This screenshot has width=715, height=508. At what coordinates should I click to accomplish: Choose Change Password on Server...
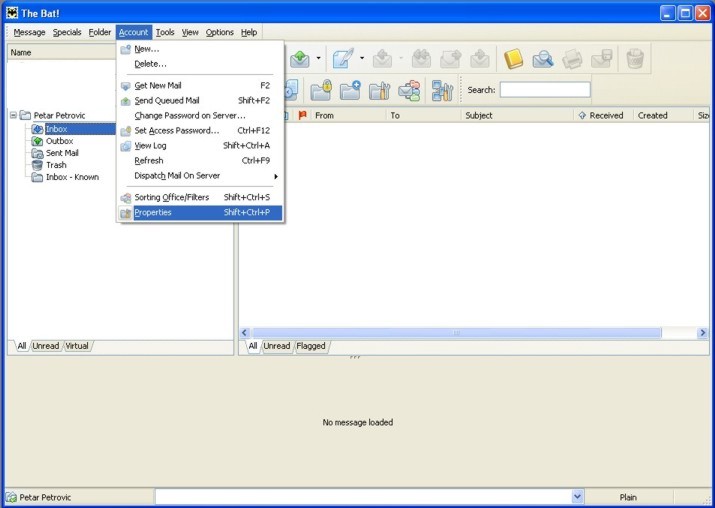[x=200, y=115]
